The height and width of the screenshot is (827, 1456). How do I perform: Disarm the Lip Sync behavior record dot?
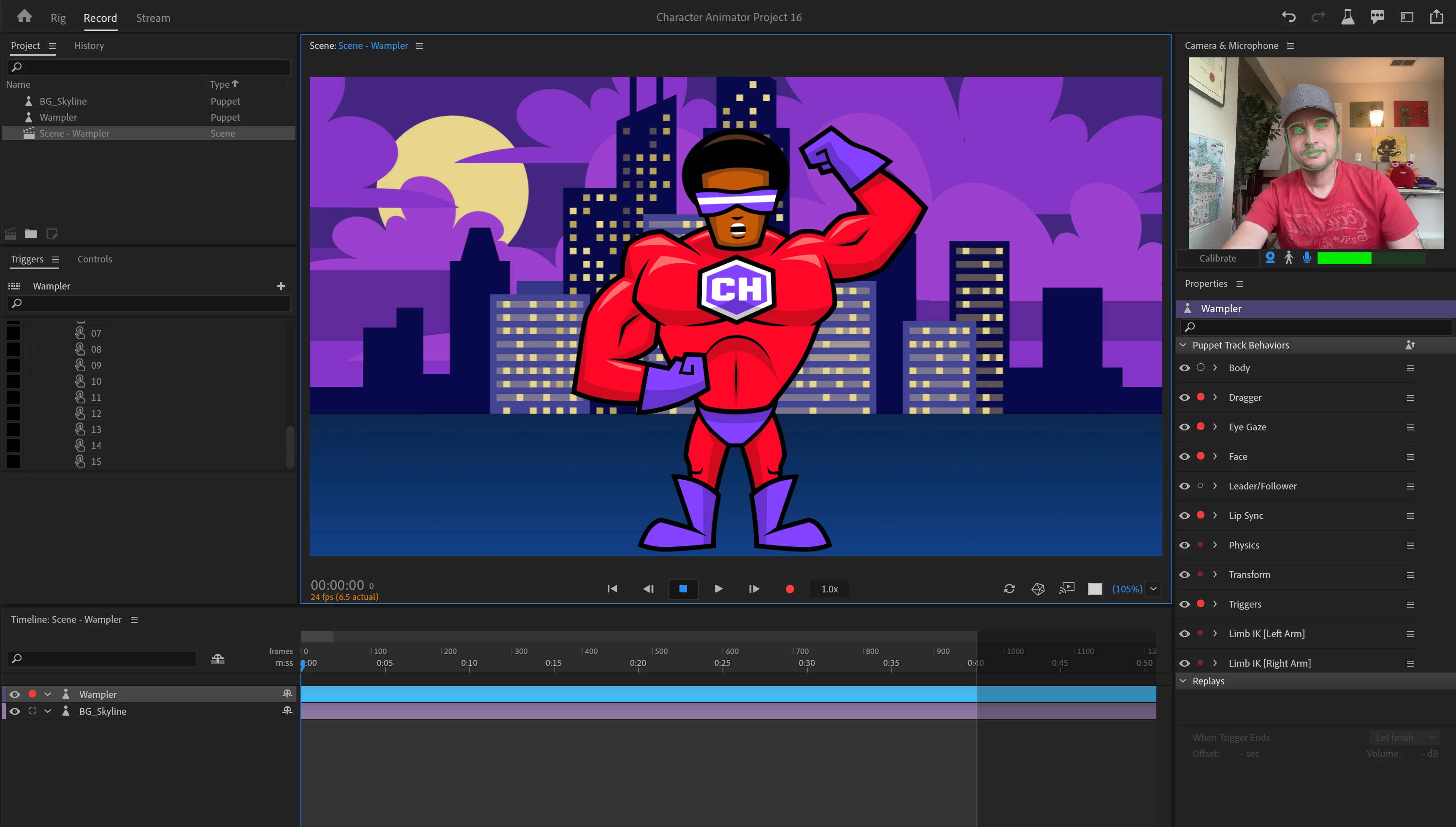(x=1200, y=515)
